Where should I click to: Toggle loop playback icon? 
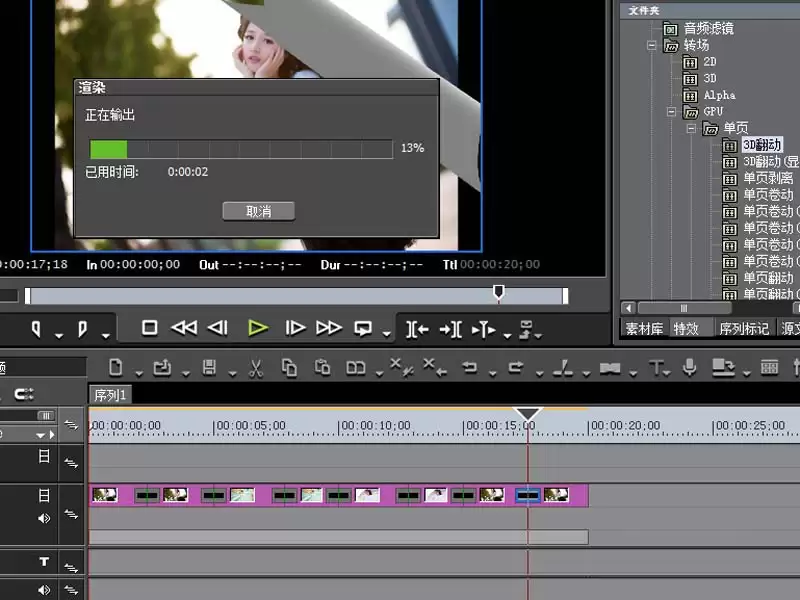pos(363,329)
